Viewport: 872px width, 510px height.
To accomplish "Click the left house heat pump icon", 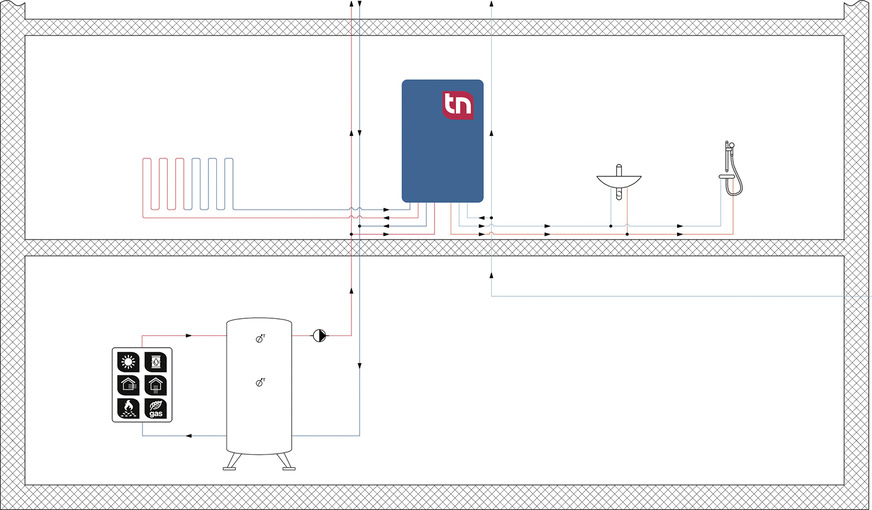I will [129, 385].
